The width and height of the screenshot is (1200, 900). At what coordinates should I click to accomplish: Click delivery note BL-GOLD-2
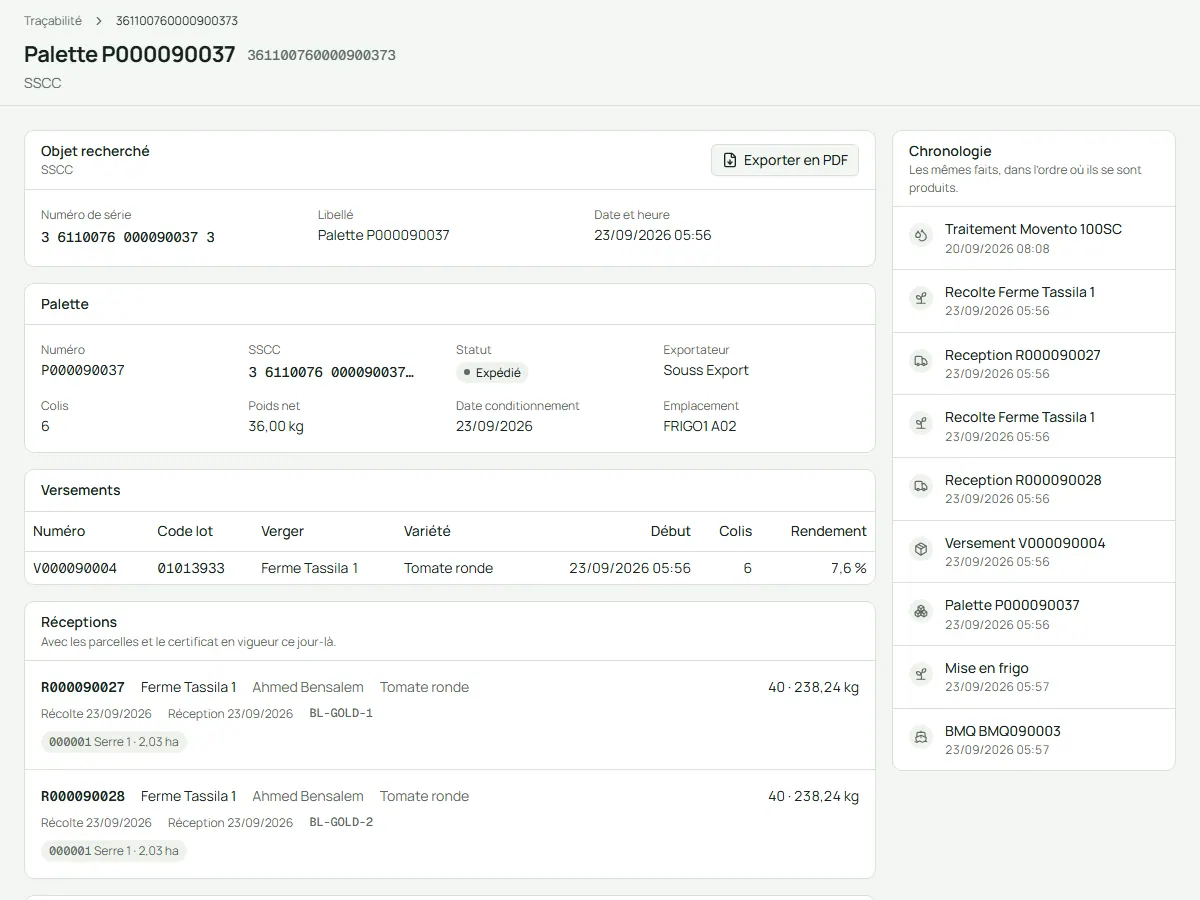click(341, 822)
